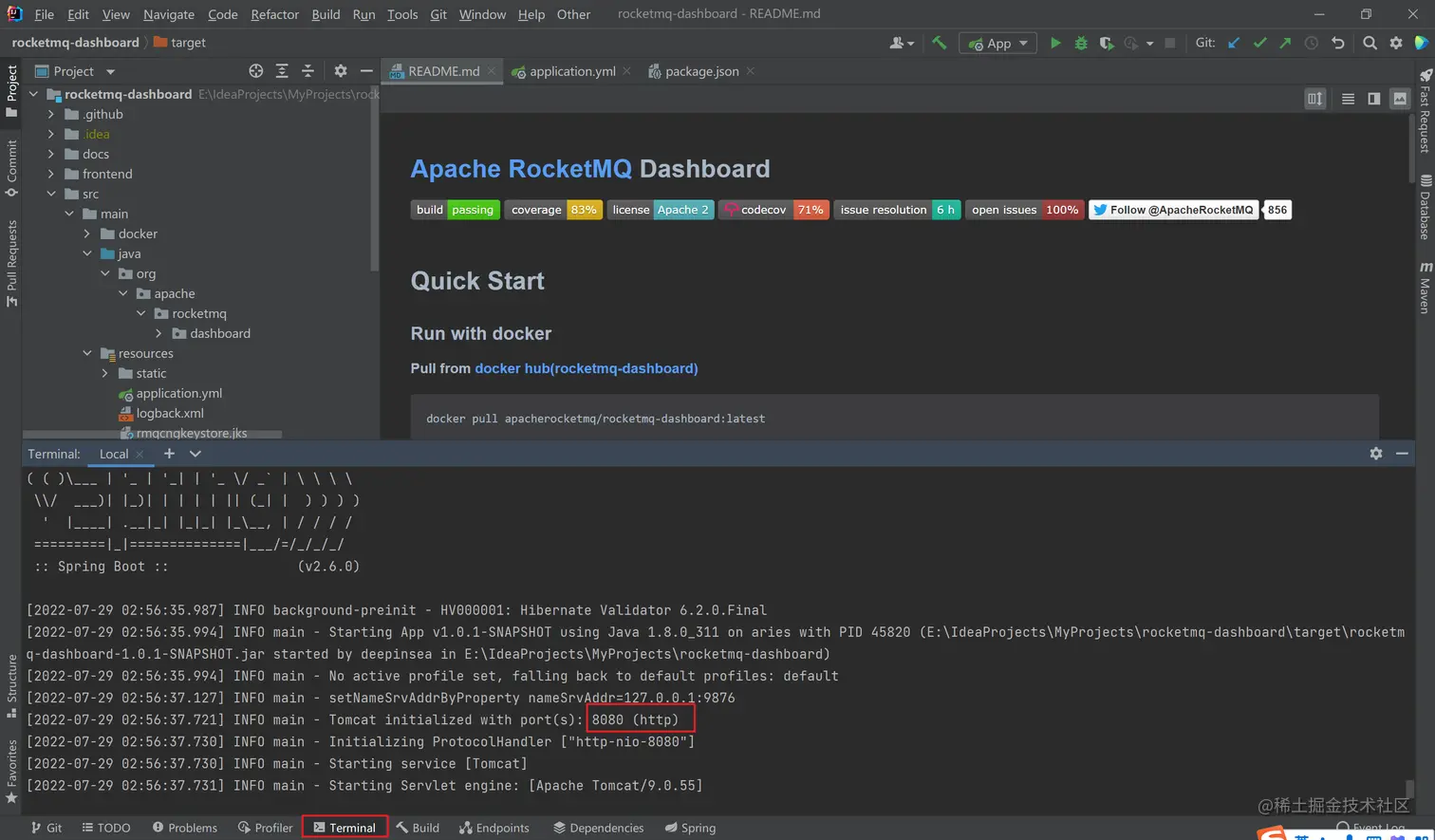Open the Problems tool window
Image resolution: width=1435 pixels, height=840 pixels.
click(x=185, y=828)
